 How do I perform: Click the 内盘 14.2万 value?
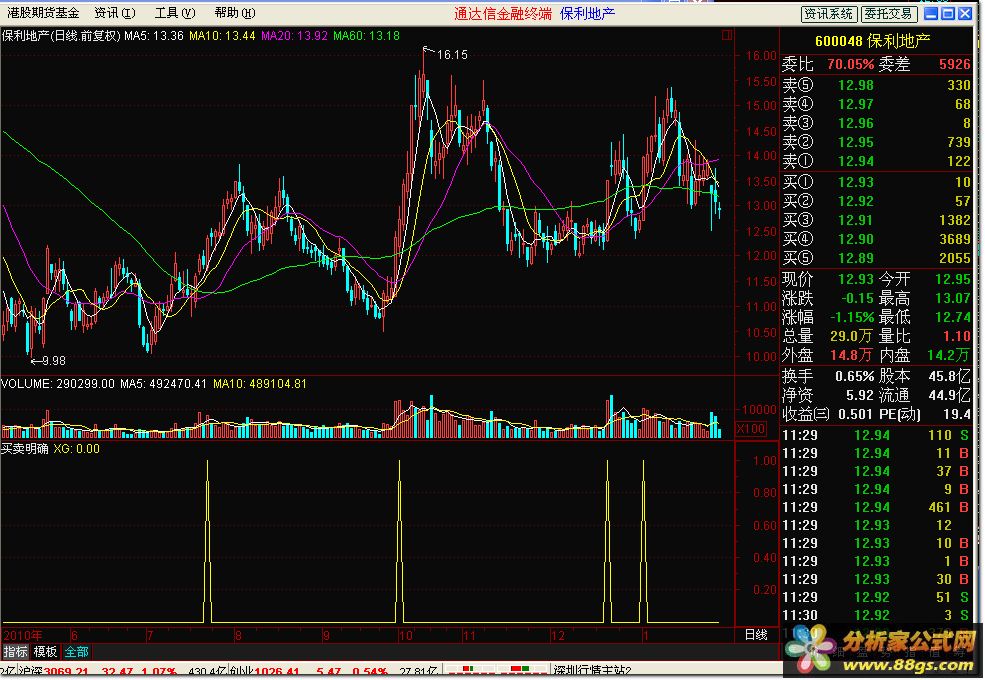point(949,355)
